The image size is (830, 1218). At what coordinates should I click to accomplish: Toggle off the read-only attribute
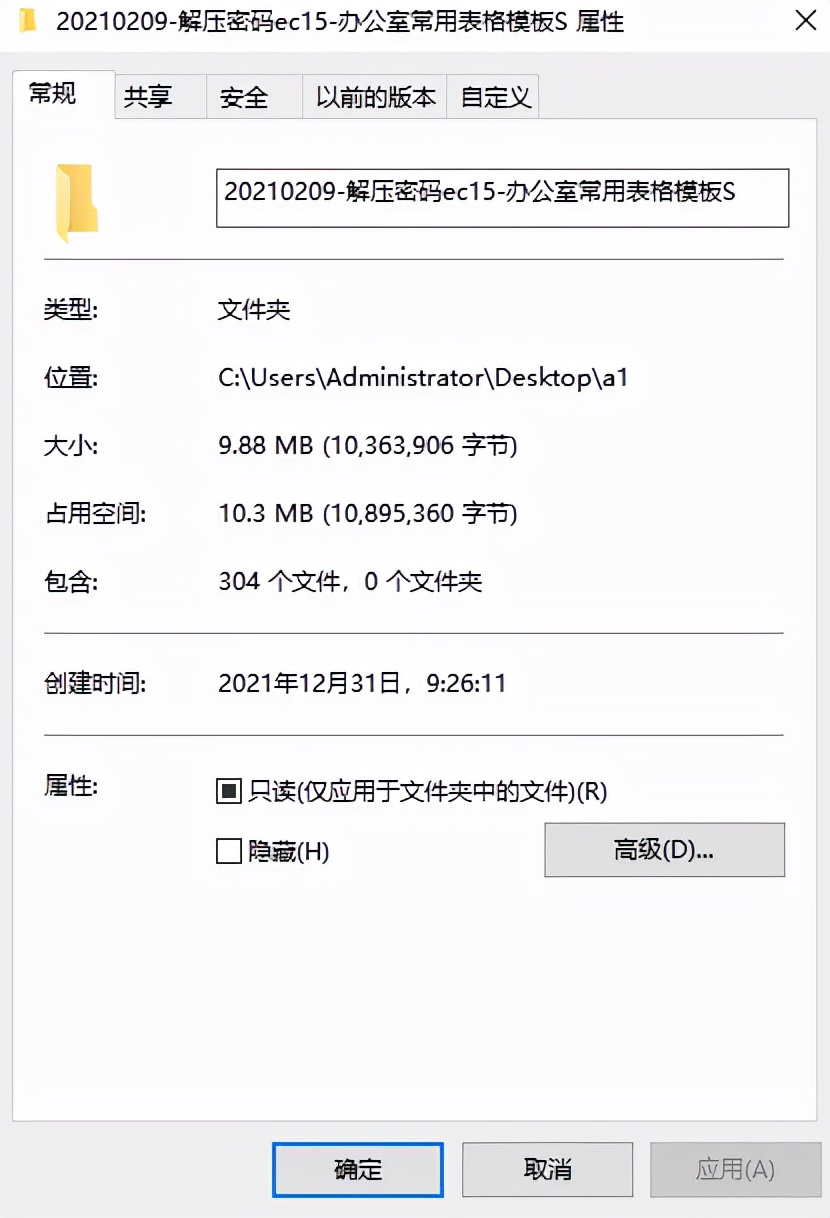coord(230,790)
